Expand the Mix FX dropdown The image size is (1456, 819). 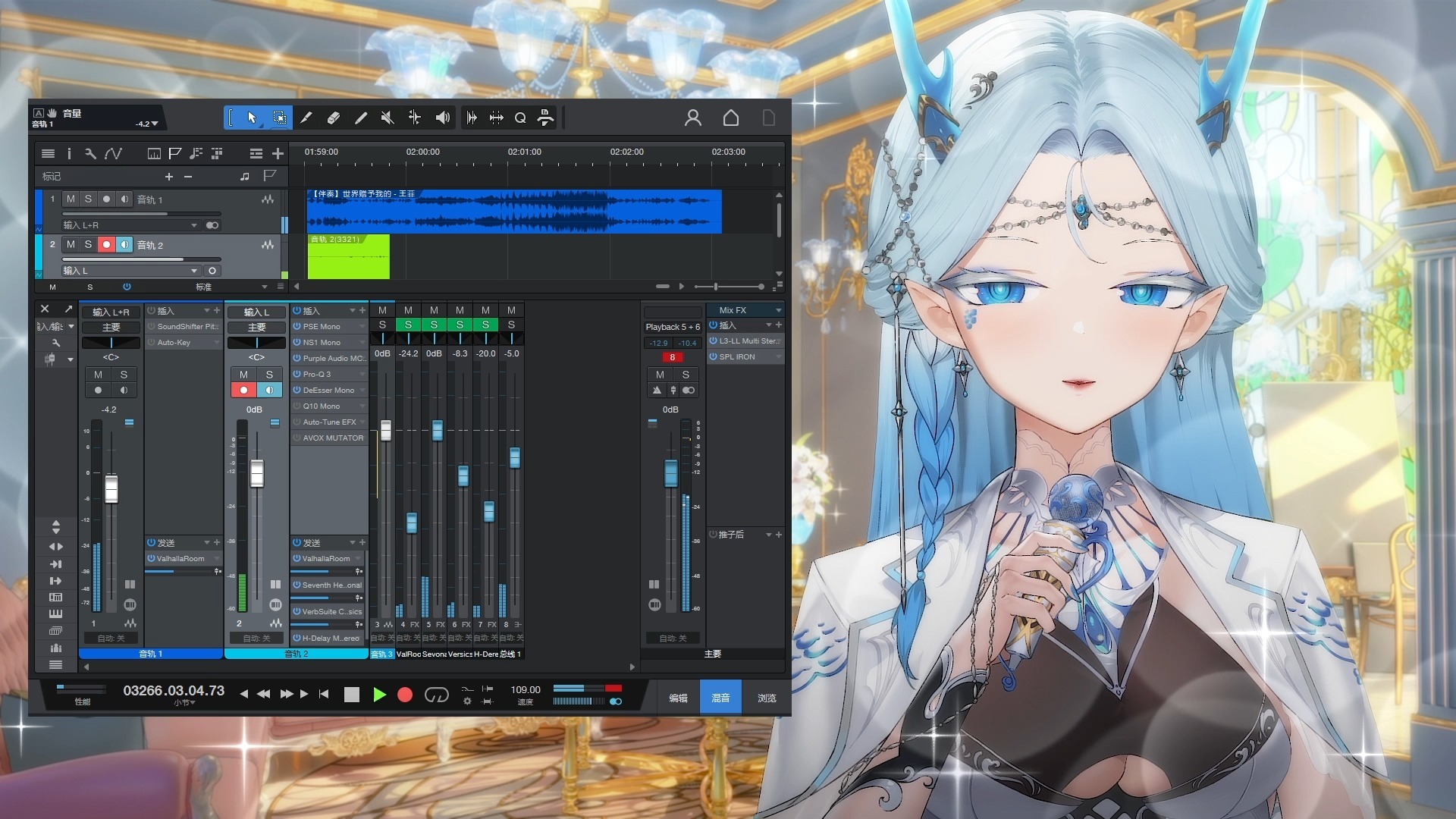point(778,310)
